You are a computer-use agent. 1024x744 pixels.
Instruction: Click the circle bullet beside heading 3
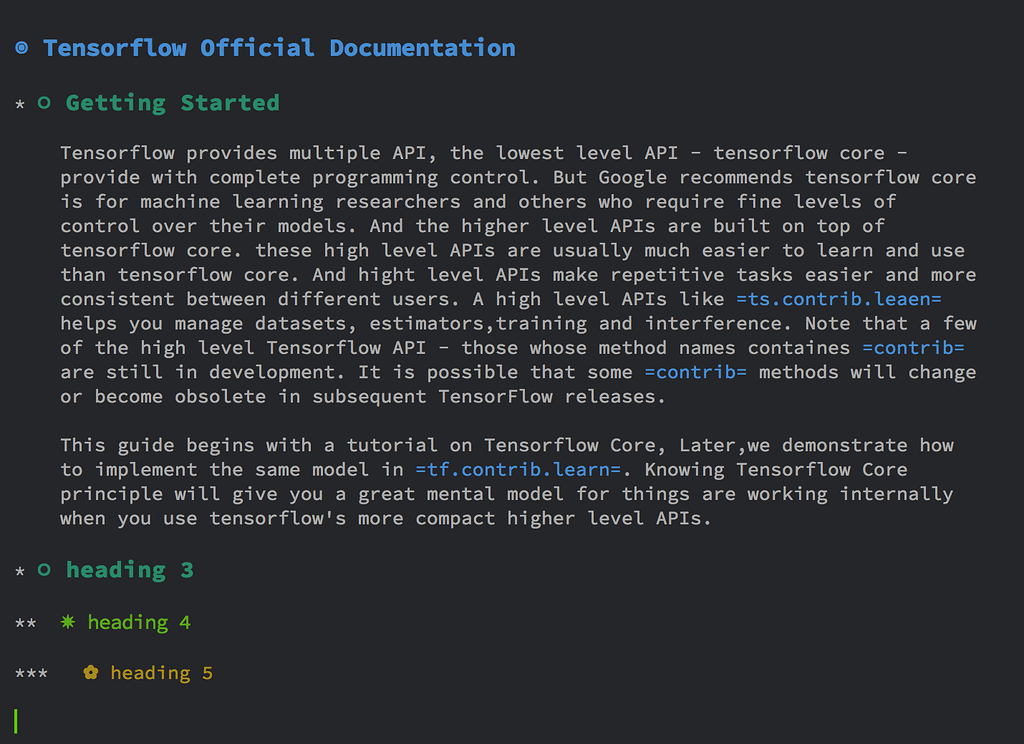[x=43, y=570]
